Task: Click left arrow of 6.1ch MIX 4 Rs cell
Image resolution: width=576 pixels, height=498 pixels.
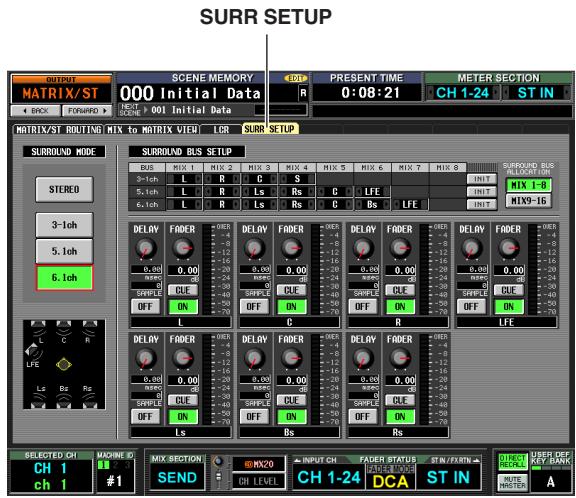Action: (x=283, y=205)
